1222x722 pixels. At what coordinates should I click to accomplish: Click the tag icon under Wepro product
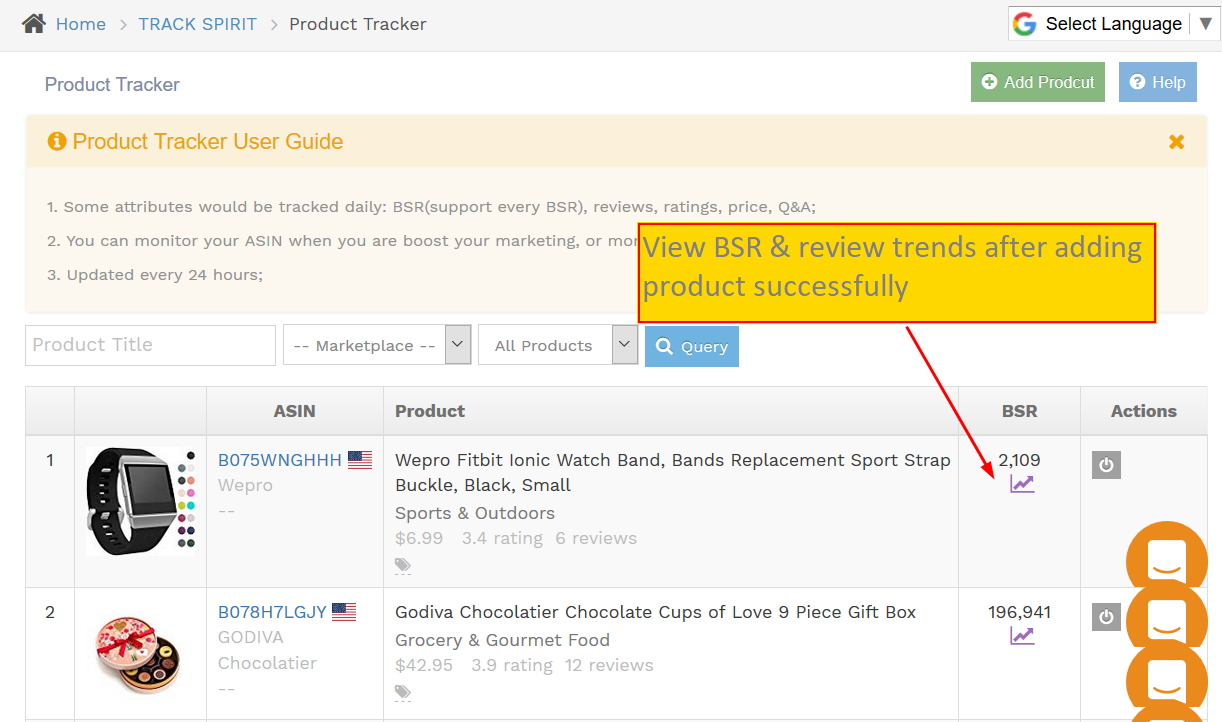tap(403, 565)
